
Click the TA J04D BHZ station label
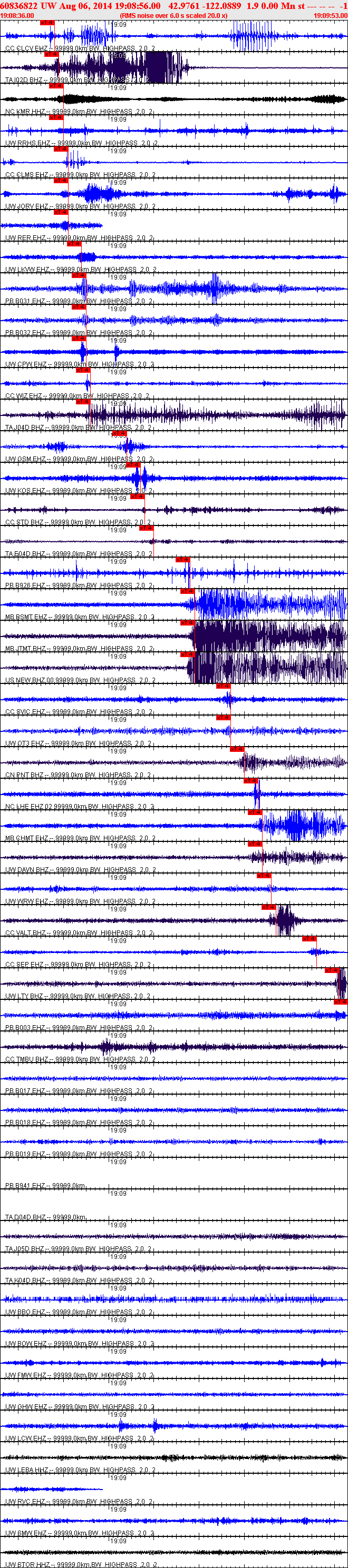(78, 428)
